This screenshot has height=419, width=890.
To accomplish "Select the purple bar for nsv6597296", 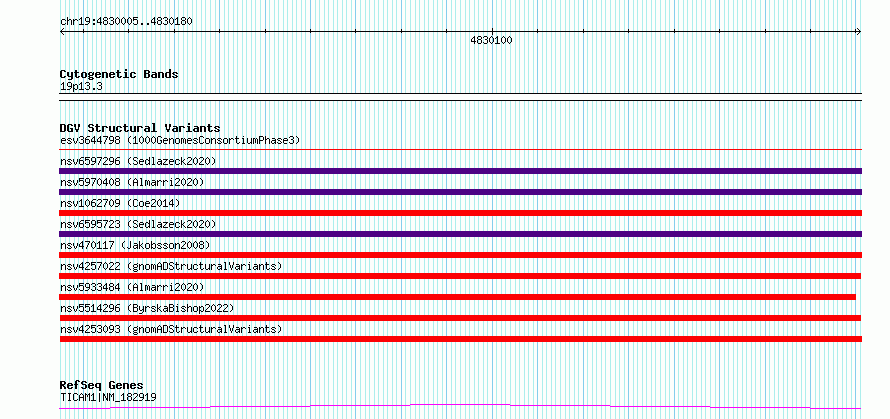I will 461,171.
